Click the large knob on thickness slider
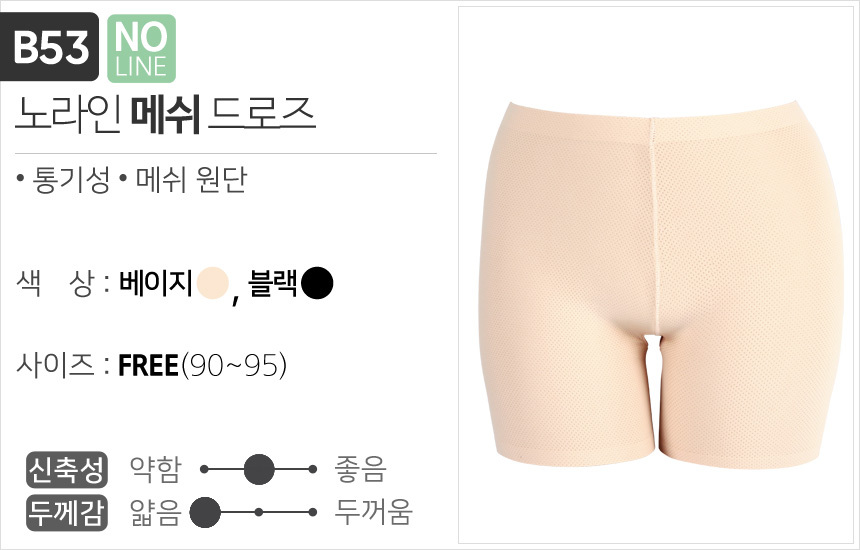 click(x=205, y=512)
